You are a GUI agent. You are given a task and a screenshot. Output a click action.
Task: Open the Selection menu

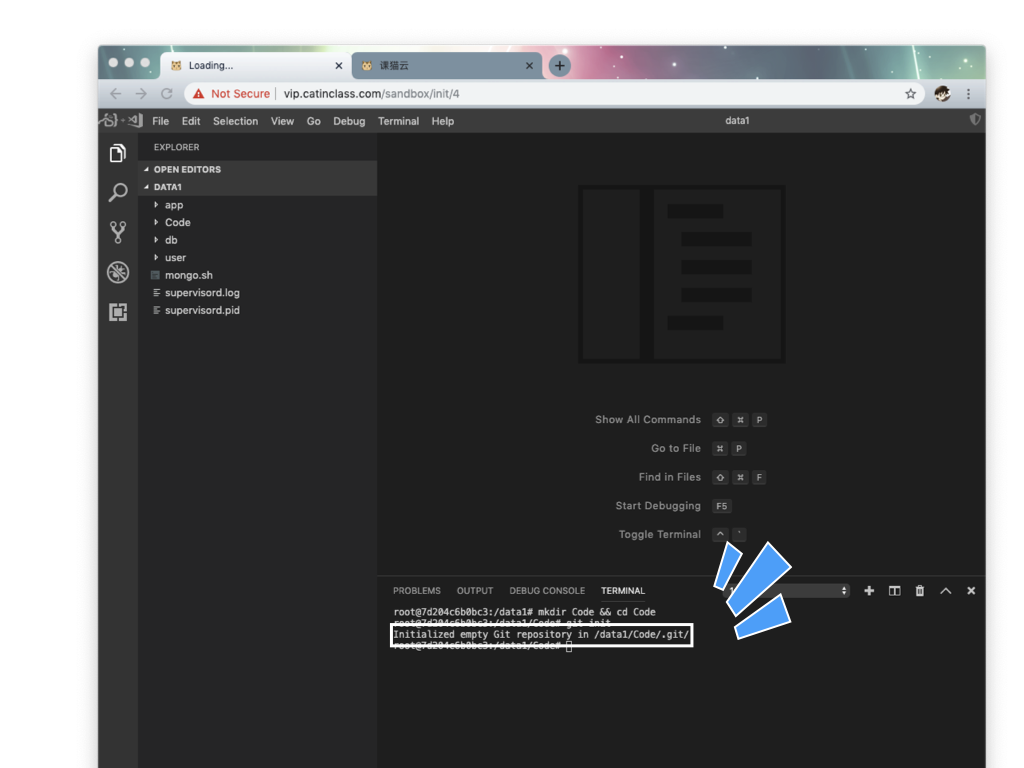click(235, 121)
